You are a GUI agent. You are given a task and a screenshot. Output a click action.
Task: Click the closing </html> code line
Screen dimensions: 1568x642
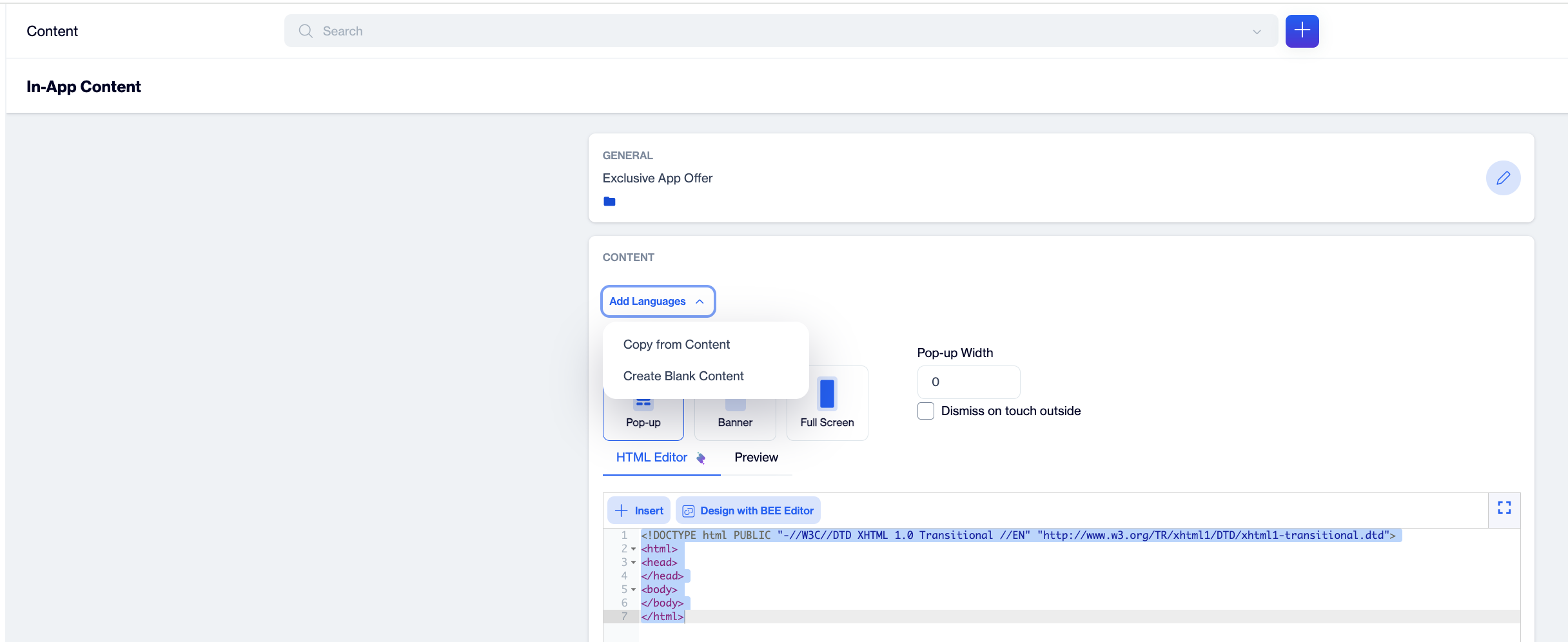pos(662,617)
